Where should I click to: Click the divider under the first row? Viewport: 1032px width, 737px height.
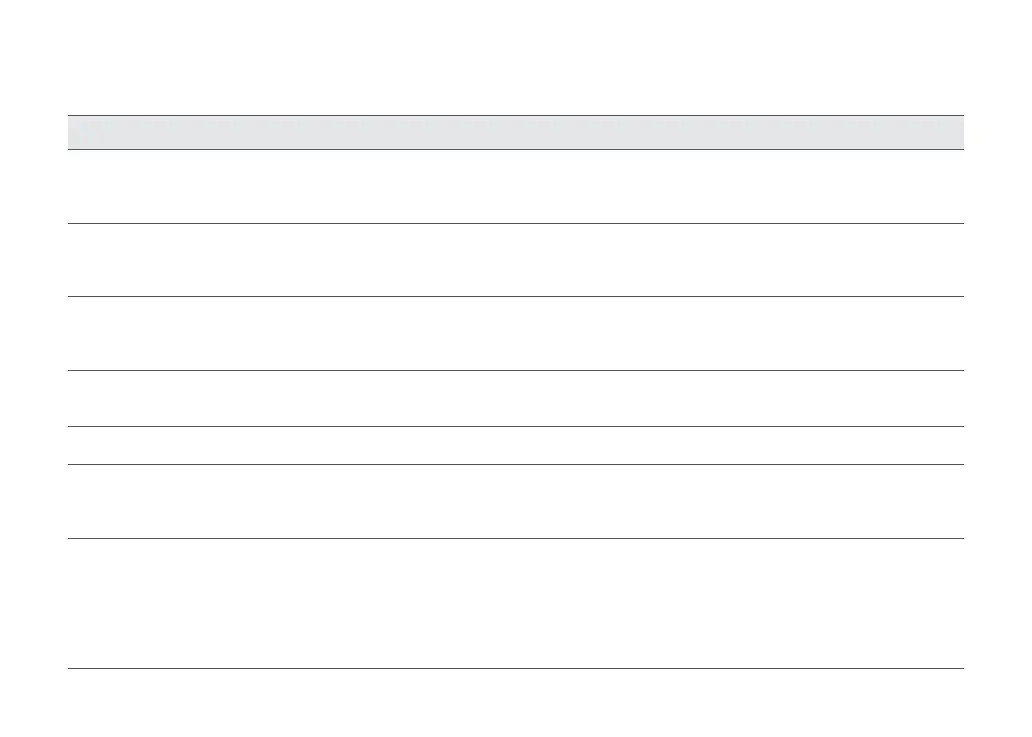click(516, 223)
